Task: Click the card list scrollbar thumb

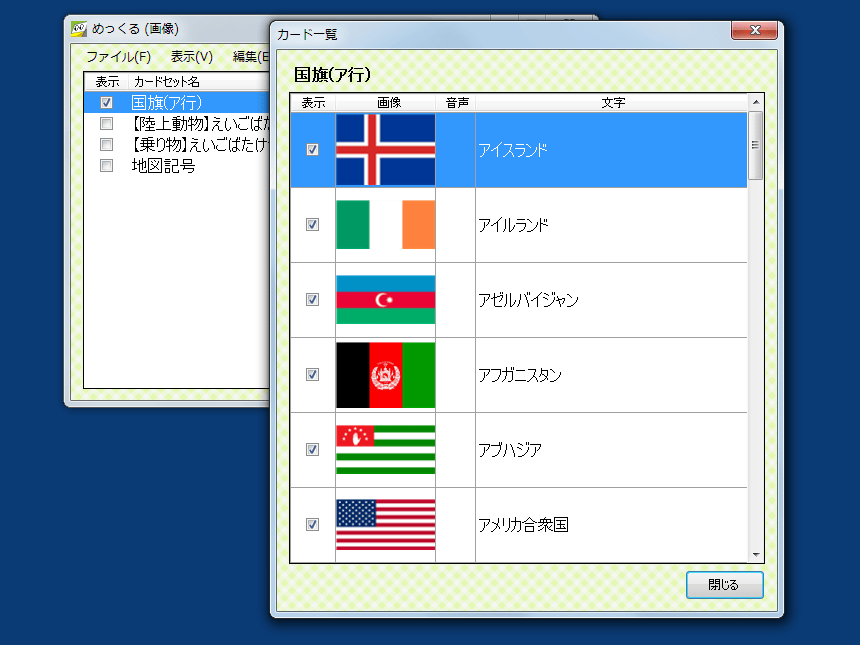Action: [x=756, y=145]
